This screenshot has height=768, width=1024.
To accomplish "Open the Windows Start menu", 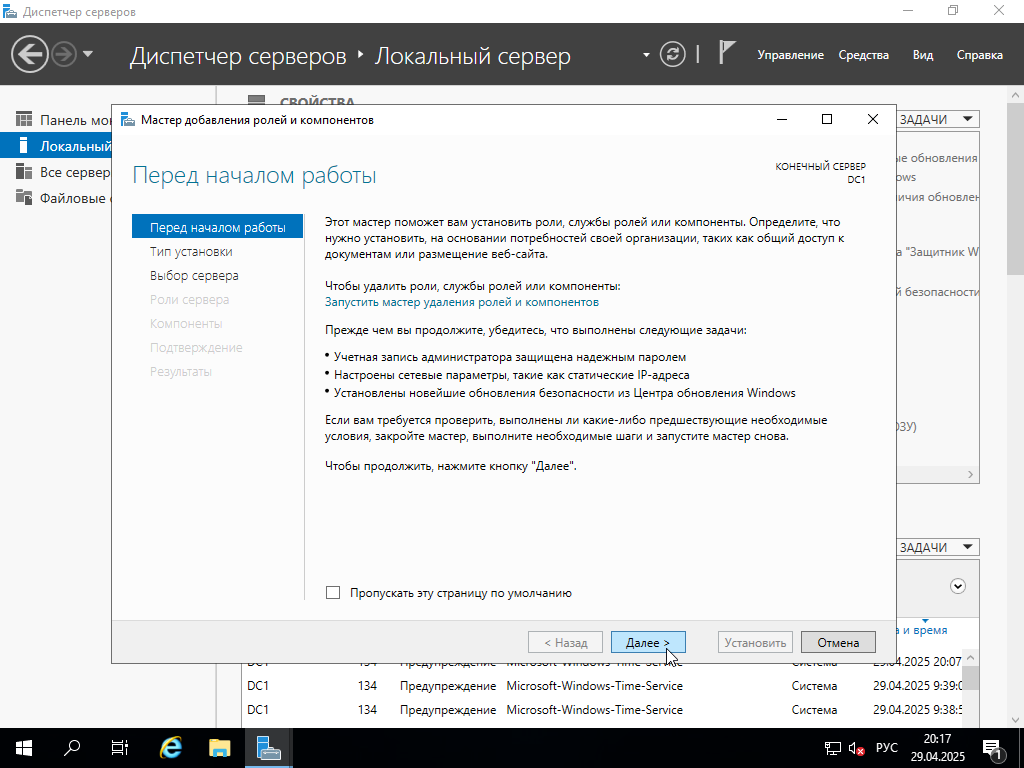I will point(24,748).
